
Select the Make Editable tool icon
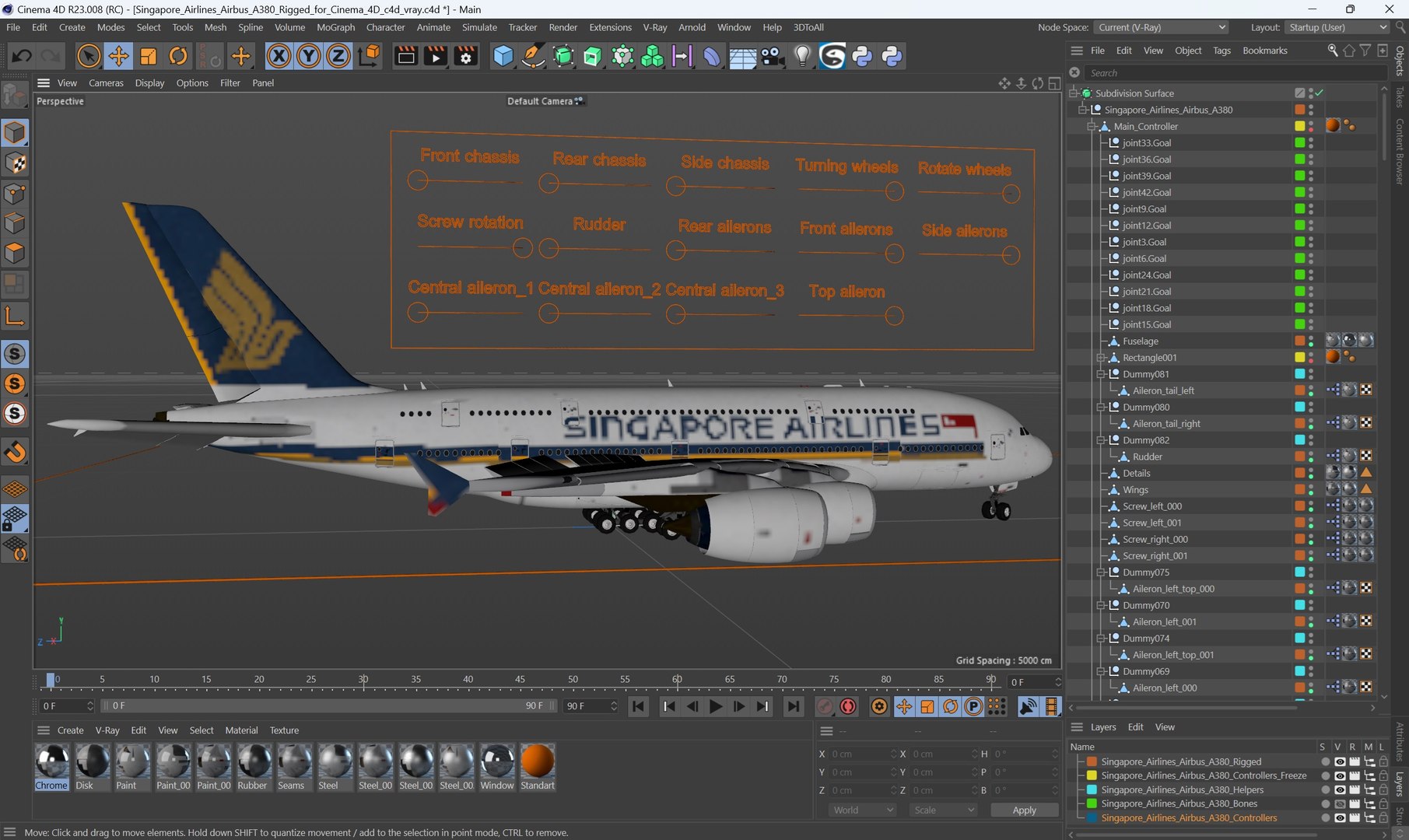(x=15, y=96)
